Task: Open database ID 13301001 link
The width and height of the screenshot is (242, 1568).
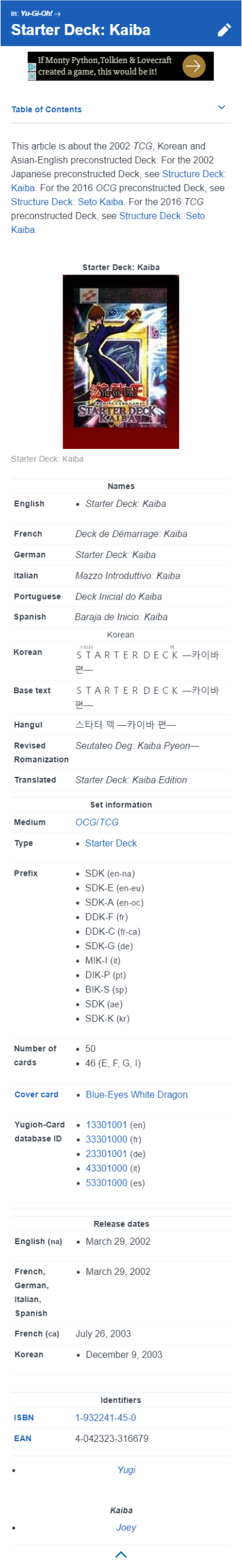Action: tap(107, 1125)
